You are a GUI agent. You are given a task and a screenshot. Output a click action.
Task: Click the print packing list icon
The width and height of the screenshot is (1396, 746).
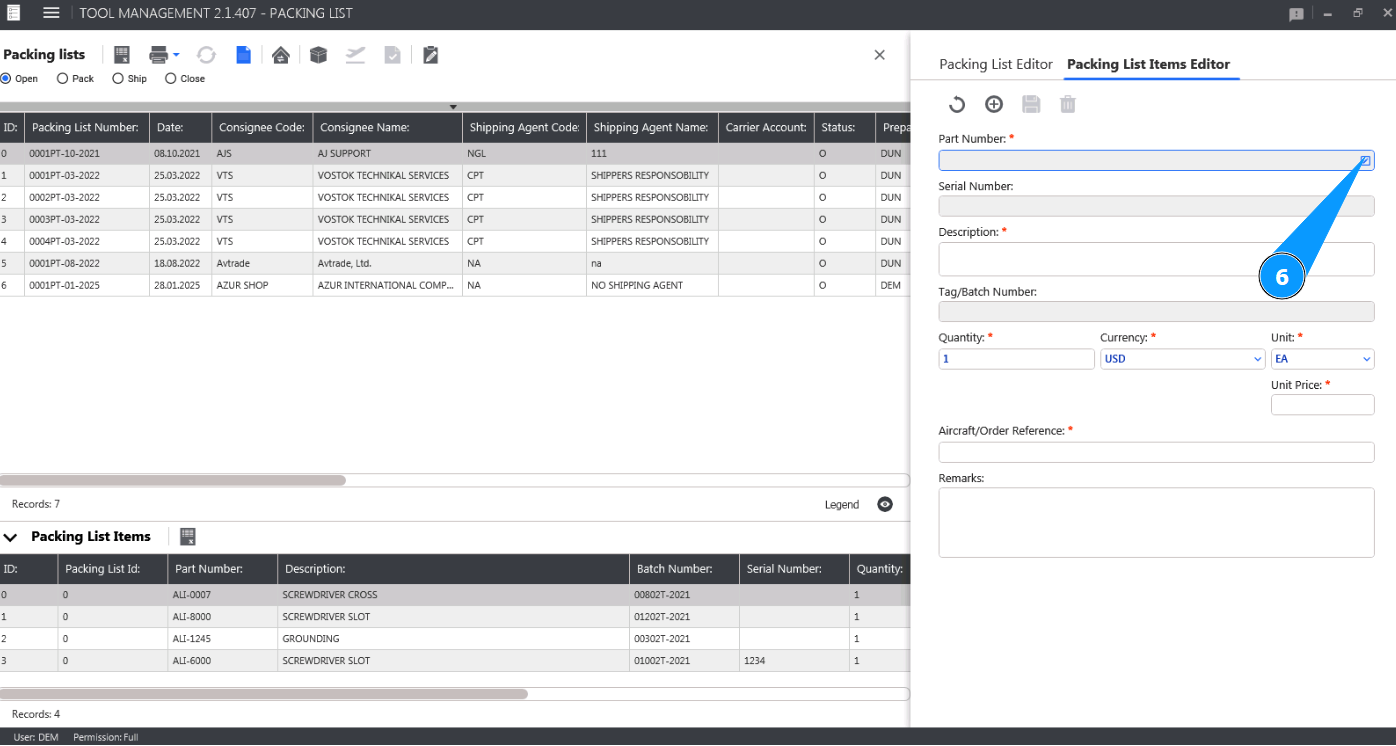[158, 55]
